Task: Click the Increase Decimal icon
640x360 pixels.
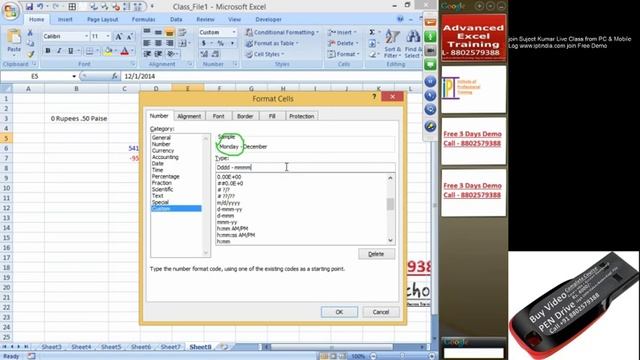Action: (x=204, y=53)
